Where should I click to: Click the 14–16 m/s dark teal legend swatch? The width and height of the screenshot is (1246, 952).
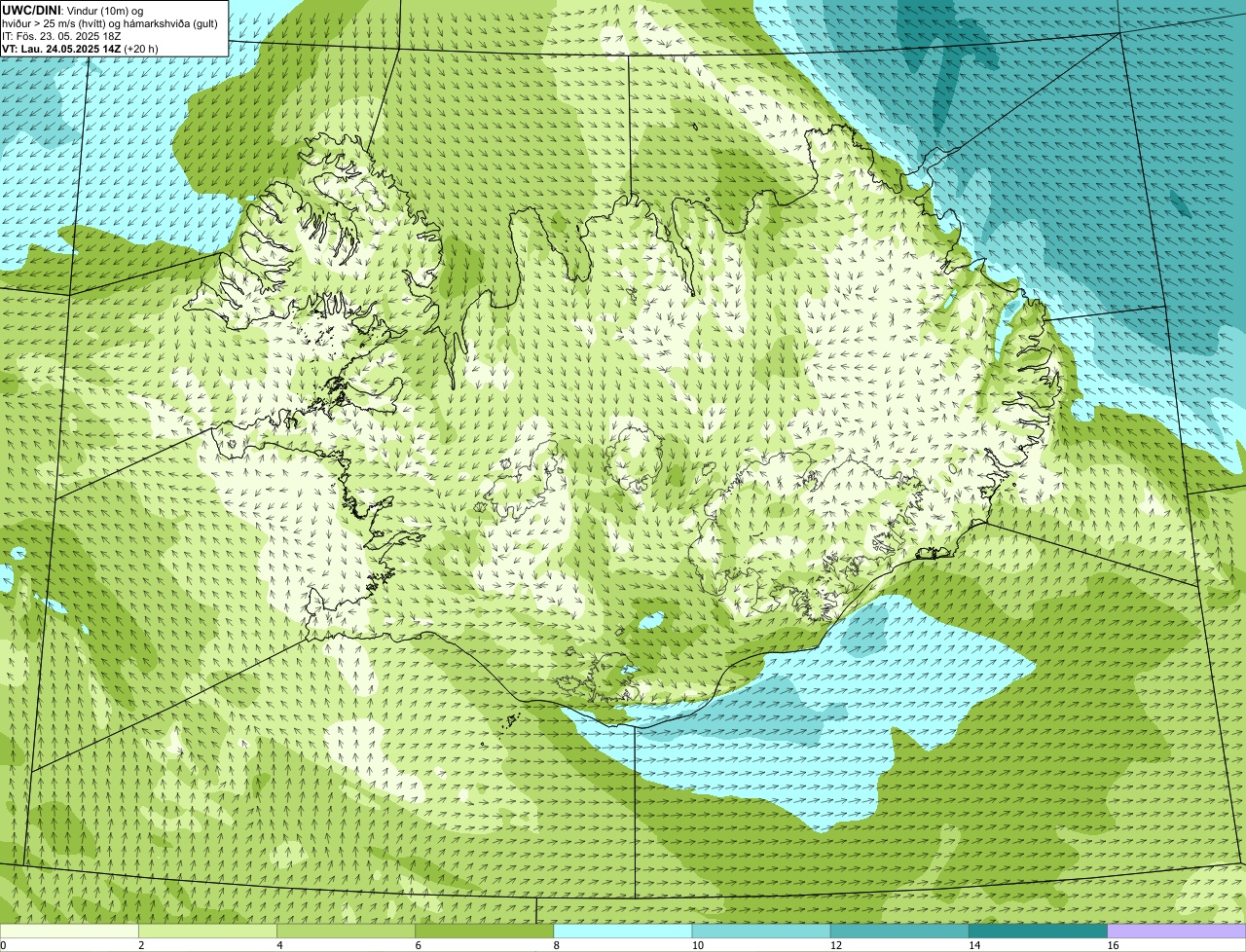point(1039,931)
